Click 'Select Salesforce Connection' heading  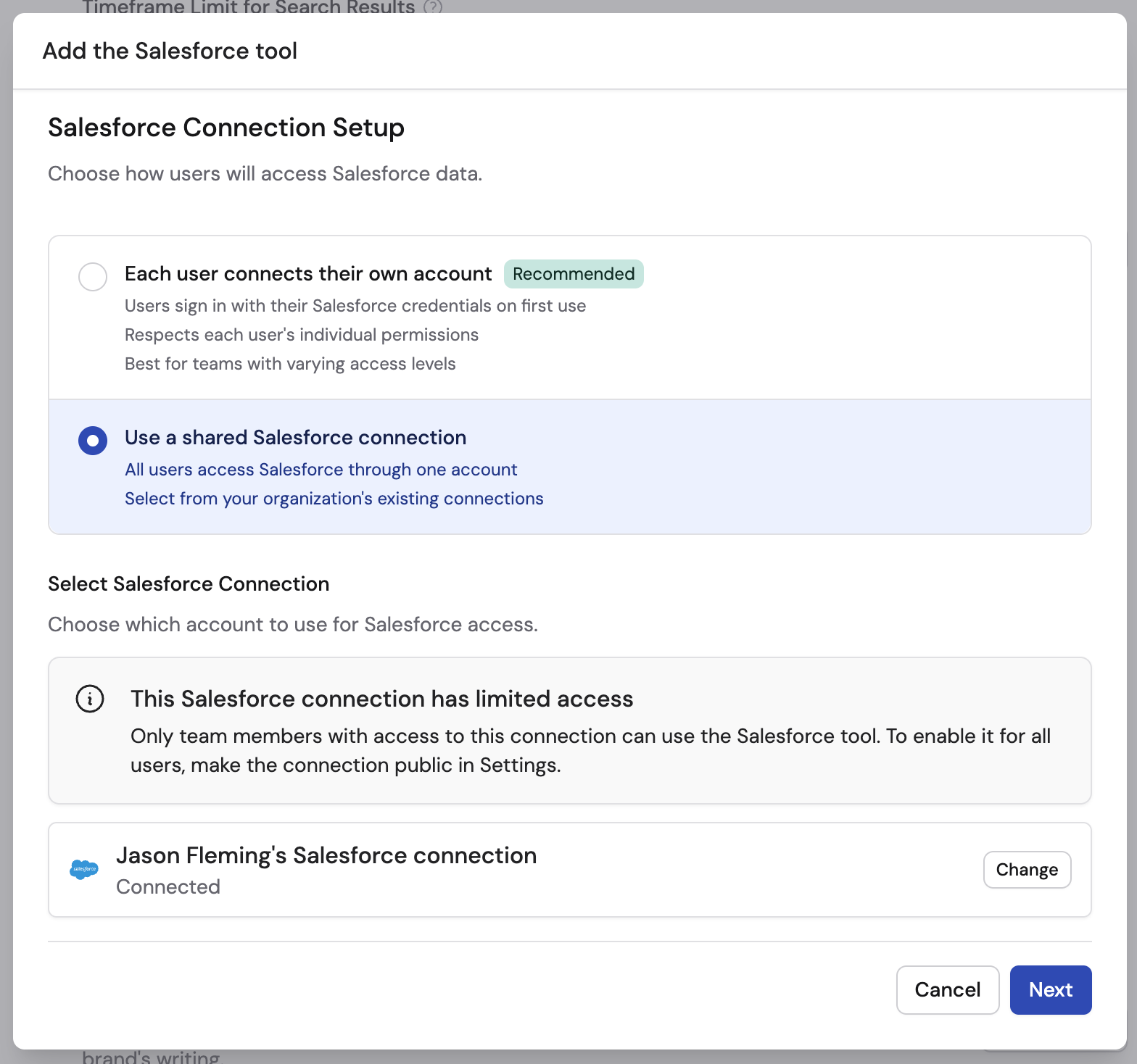click(189, 583)
